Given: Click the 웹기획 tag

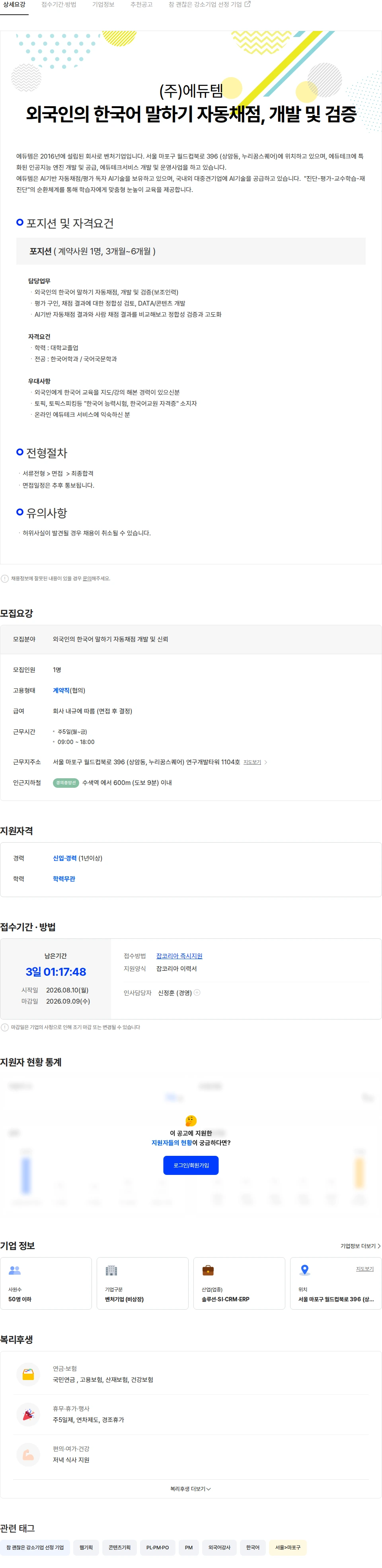Looking at the screenshot, I should pyautogui.click(x=86, y=1547).
